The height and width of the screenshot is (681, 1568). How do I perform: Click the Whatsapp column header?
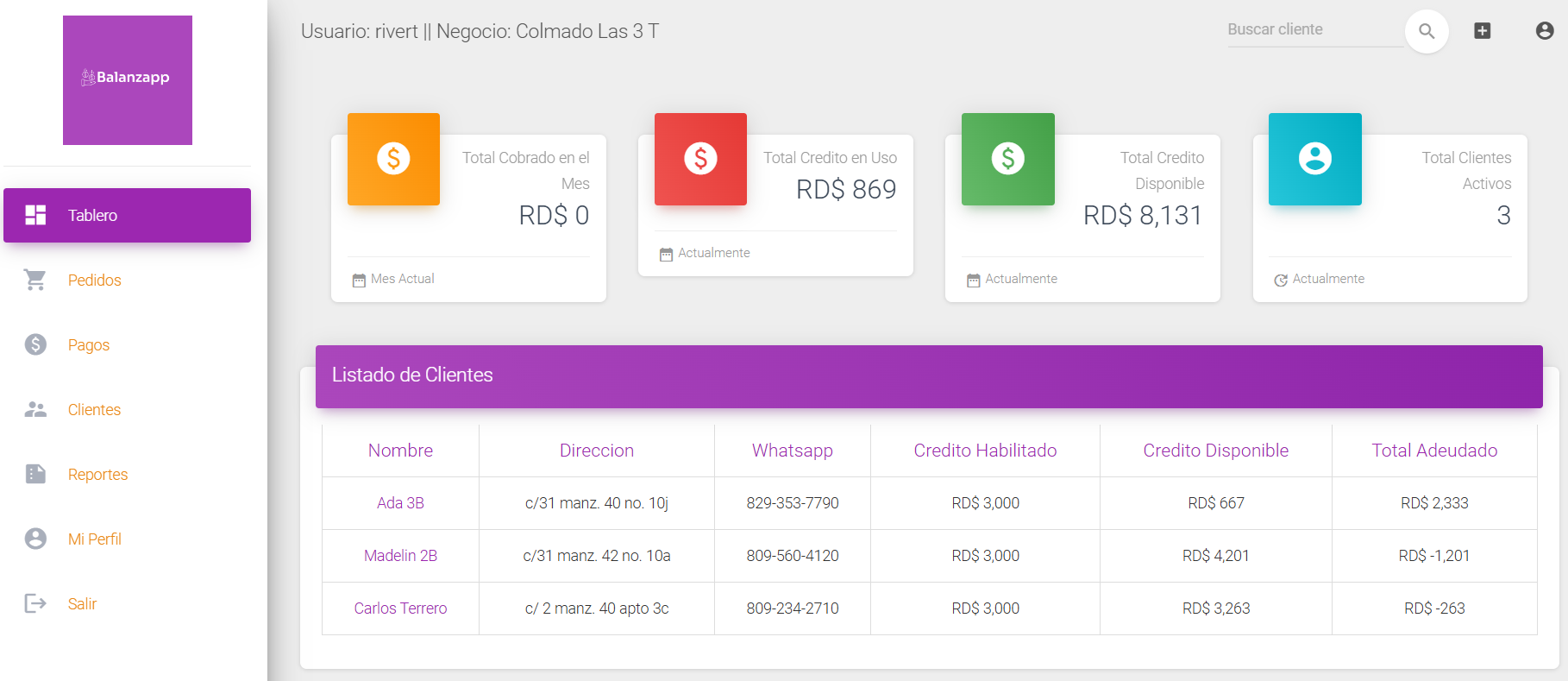(793, 451)
